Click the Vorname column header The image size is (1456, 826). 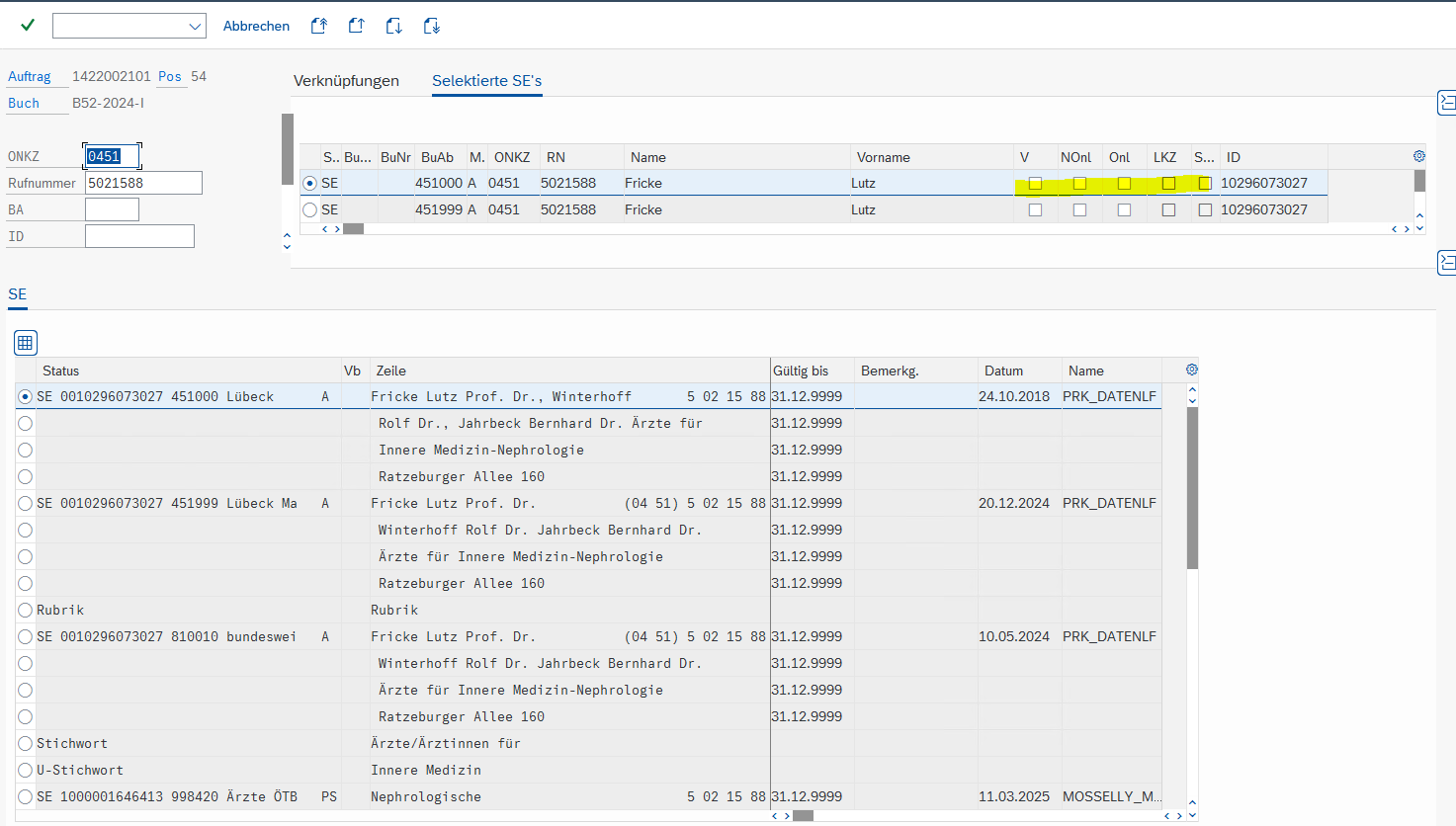[932, 157]
